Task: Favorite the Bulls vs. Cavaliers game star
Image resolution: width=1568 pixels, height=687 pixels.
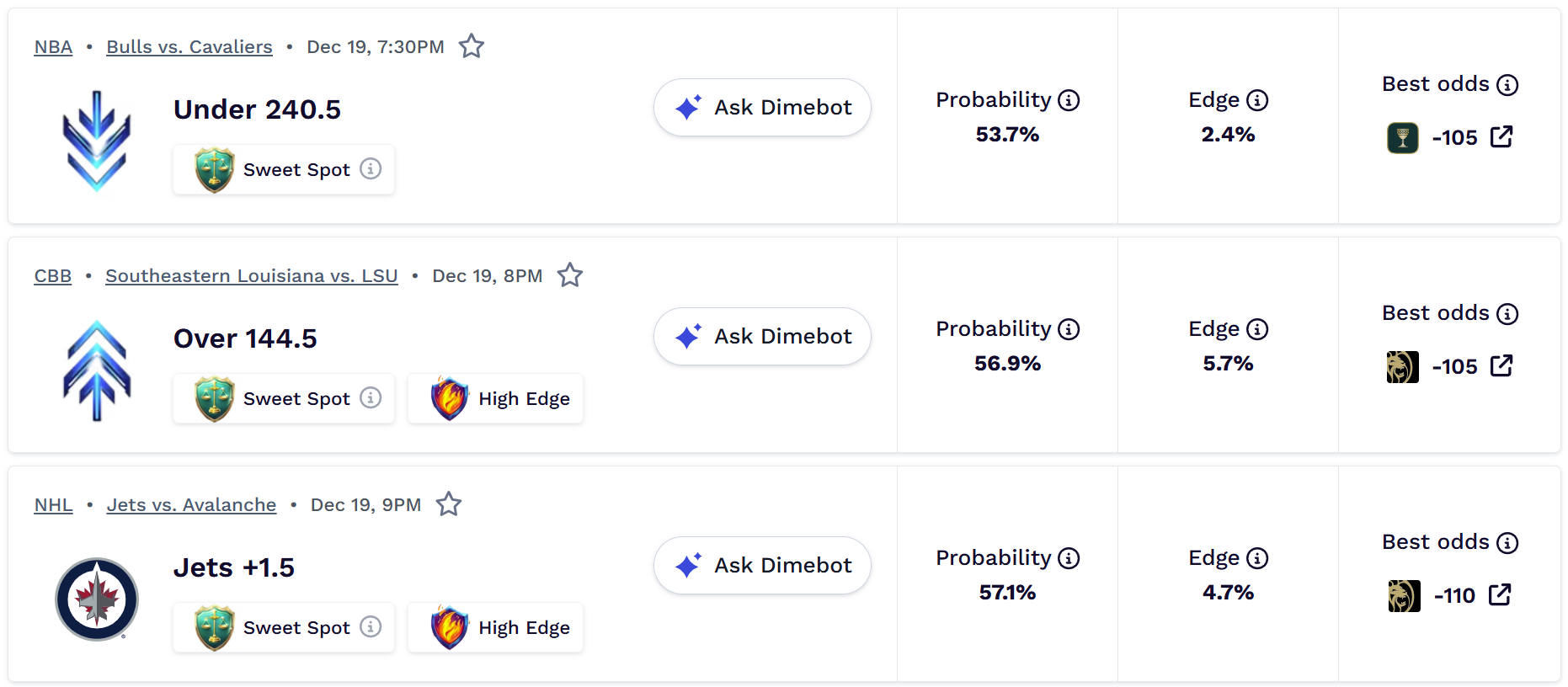Action: 472,46
